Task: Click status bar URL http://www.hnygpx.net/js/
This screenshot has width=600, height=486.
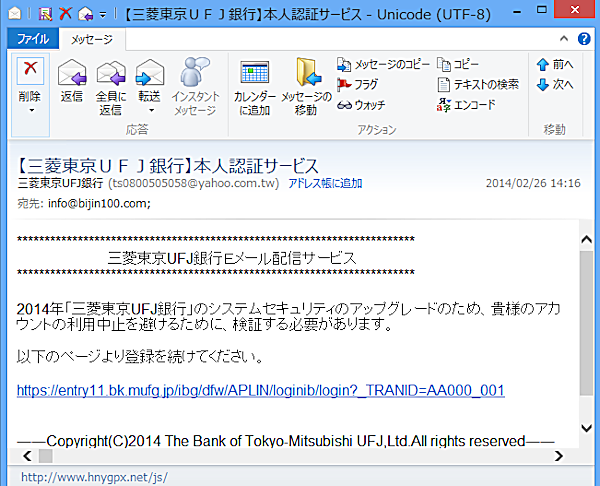Action: tap(94, 477)
